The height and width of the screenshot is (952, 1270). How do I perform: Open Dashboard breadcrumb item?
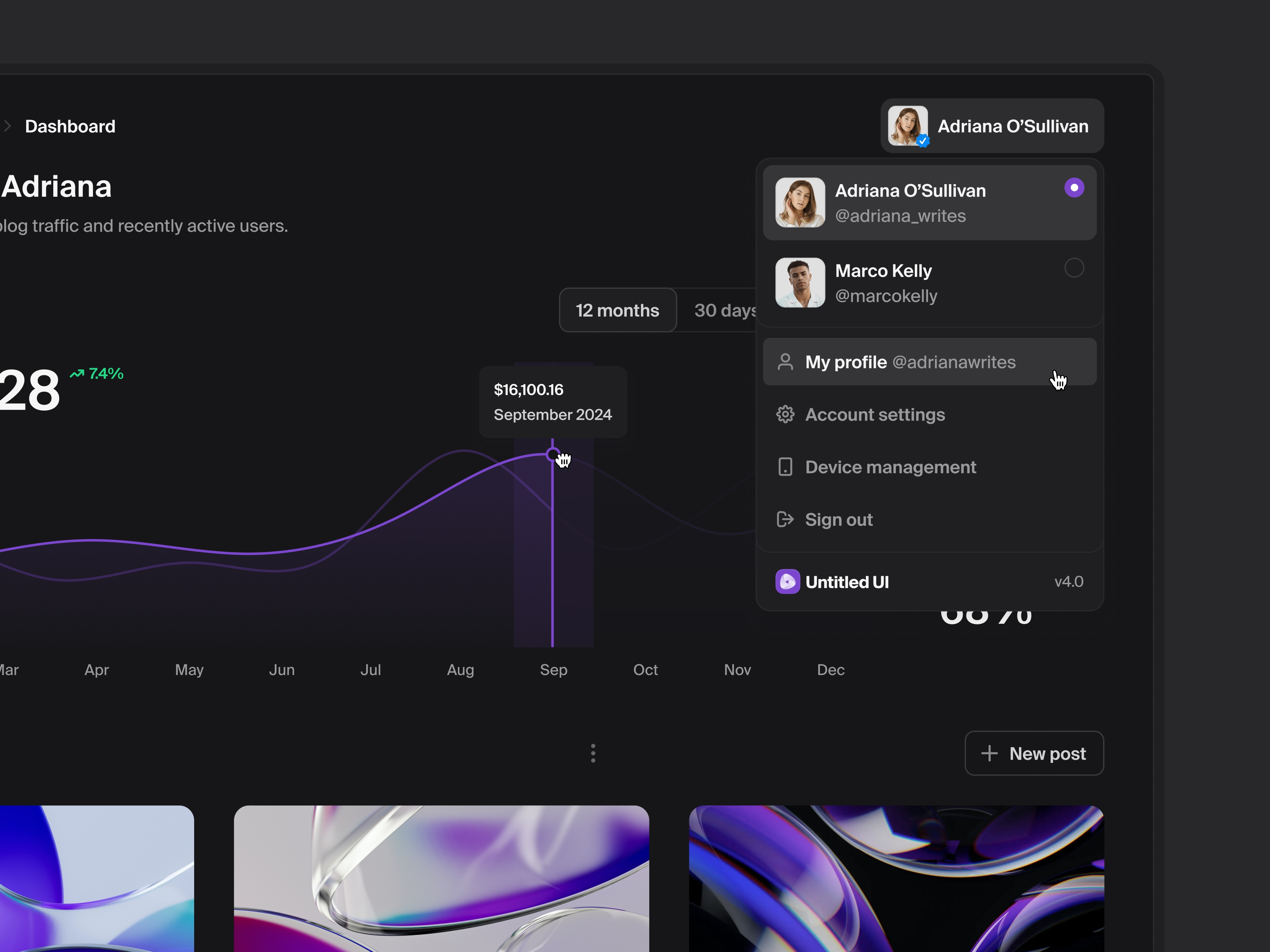pyautogui.click(x=70, y=126)
